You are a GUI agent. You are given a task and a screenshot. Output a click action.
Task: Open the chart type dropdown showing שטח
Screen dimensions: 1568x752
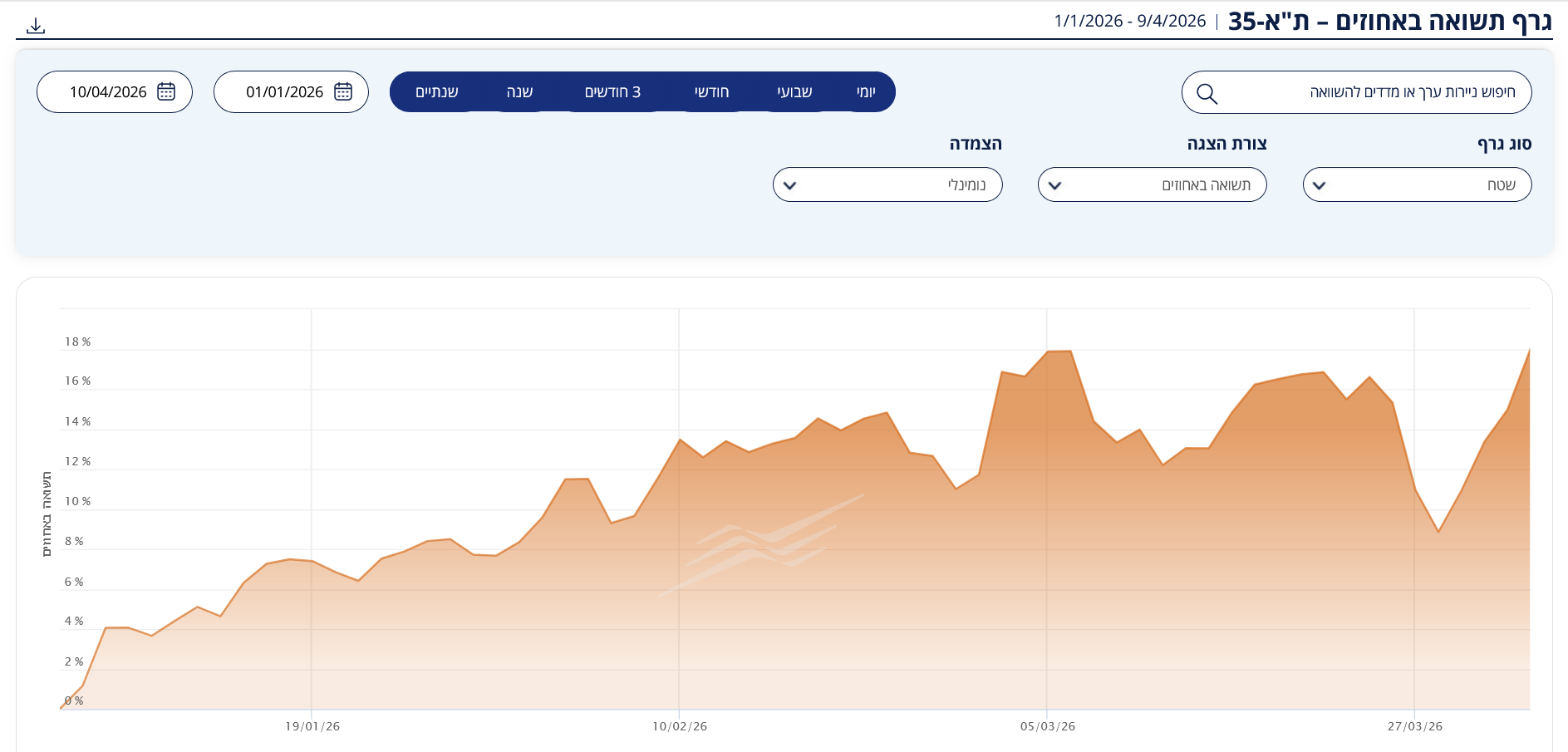1417,184
